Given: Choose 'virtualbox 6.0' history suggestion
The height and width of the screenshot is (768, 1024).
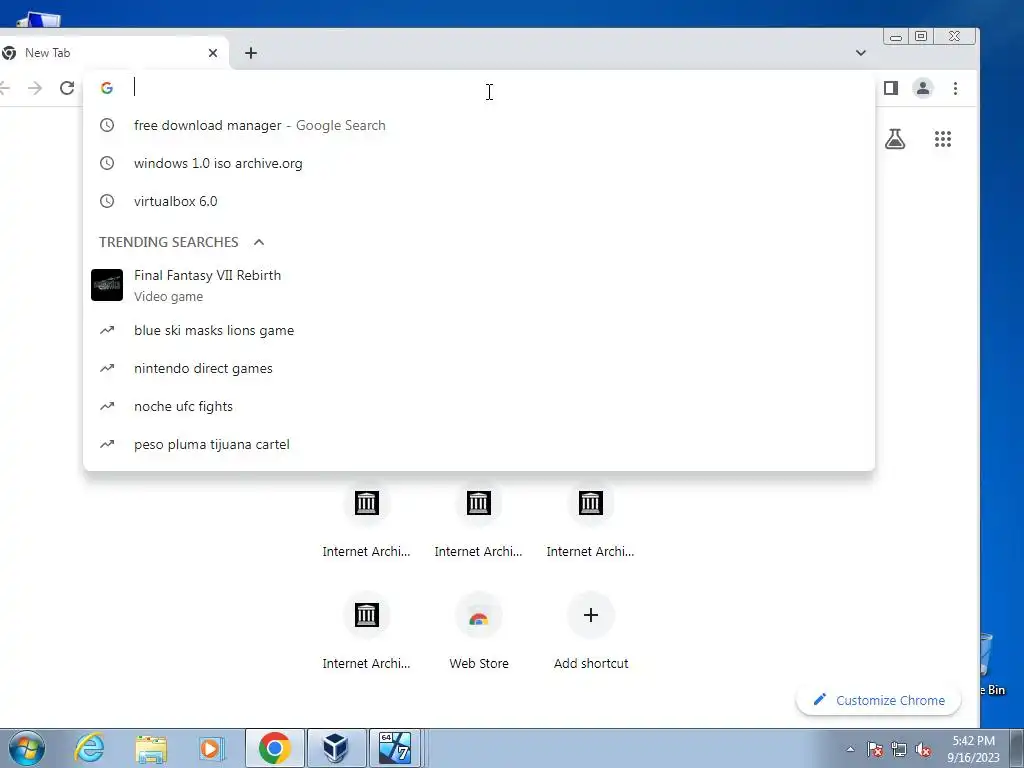Looking at the screenshot, I should pos(479,201).
